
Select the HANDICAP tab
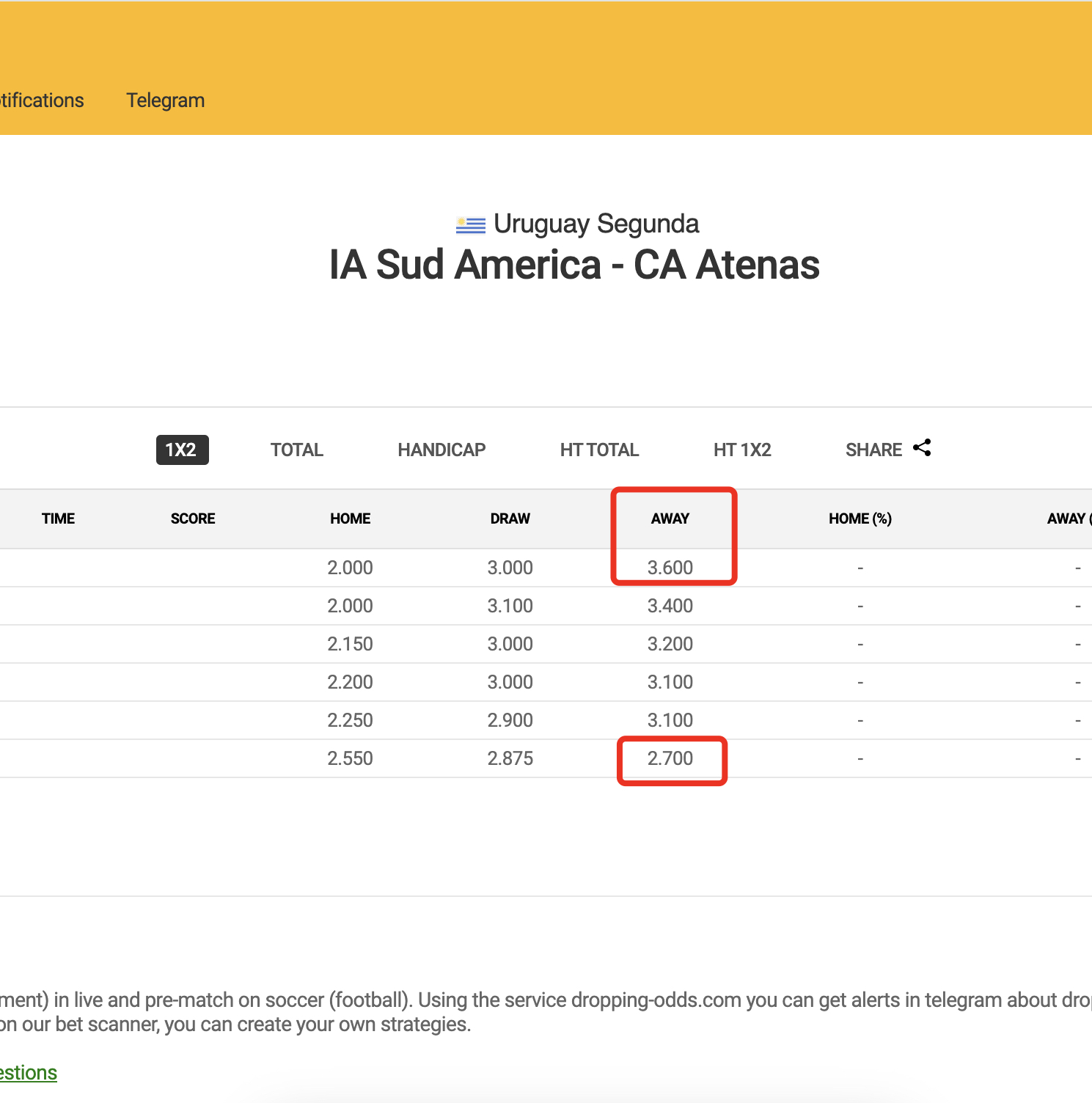441,450
